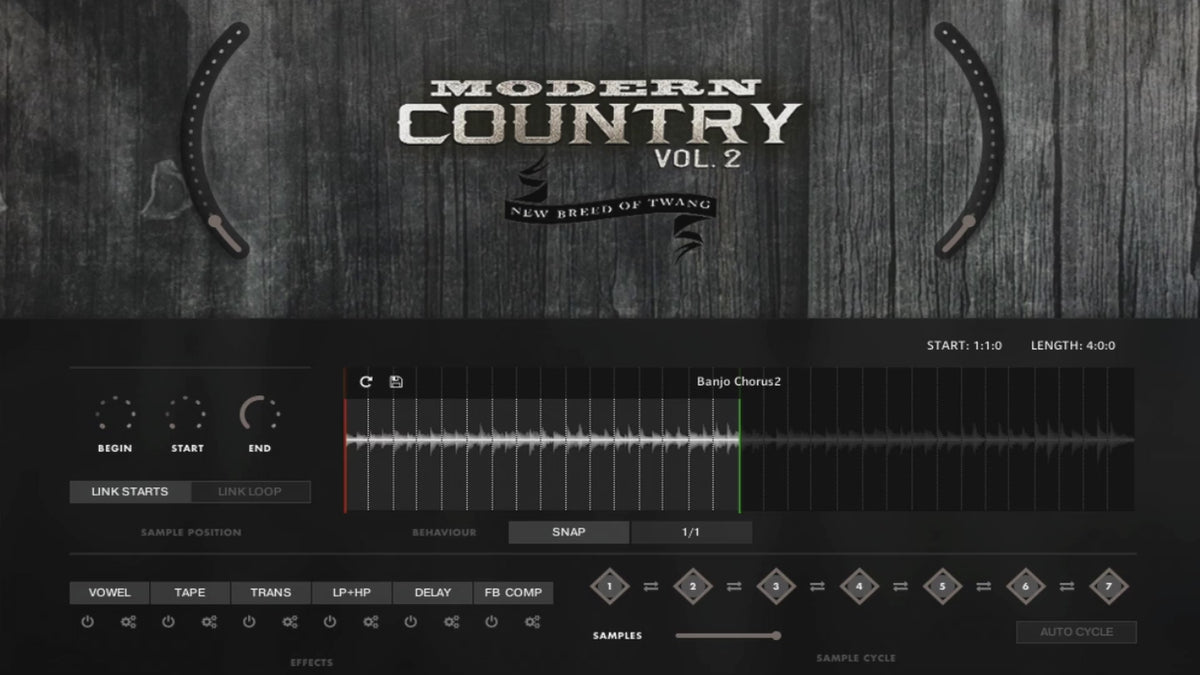The width and height of the screenshot is (1200, 675).
Task: Select sample slot 4 diamond
Action: [858, 587]
